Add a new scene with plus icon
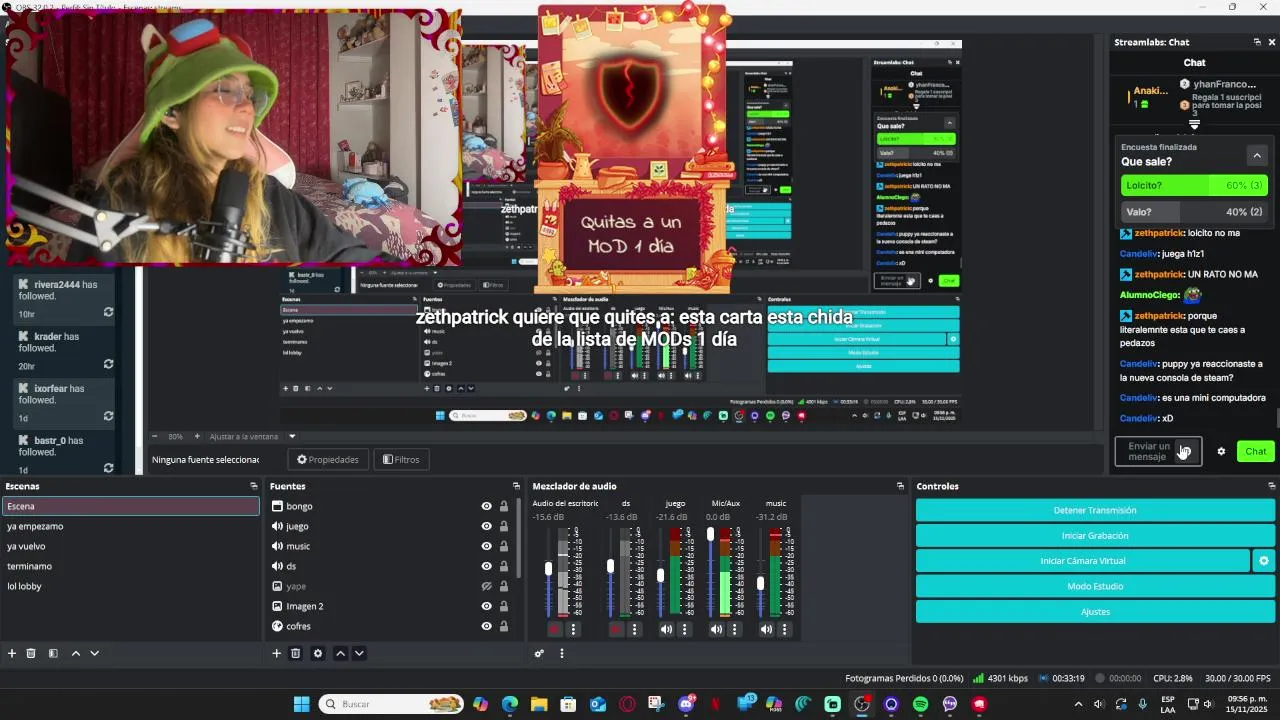Viewport: 1280px width, 720px height. click(x=12, y=653)
